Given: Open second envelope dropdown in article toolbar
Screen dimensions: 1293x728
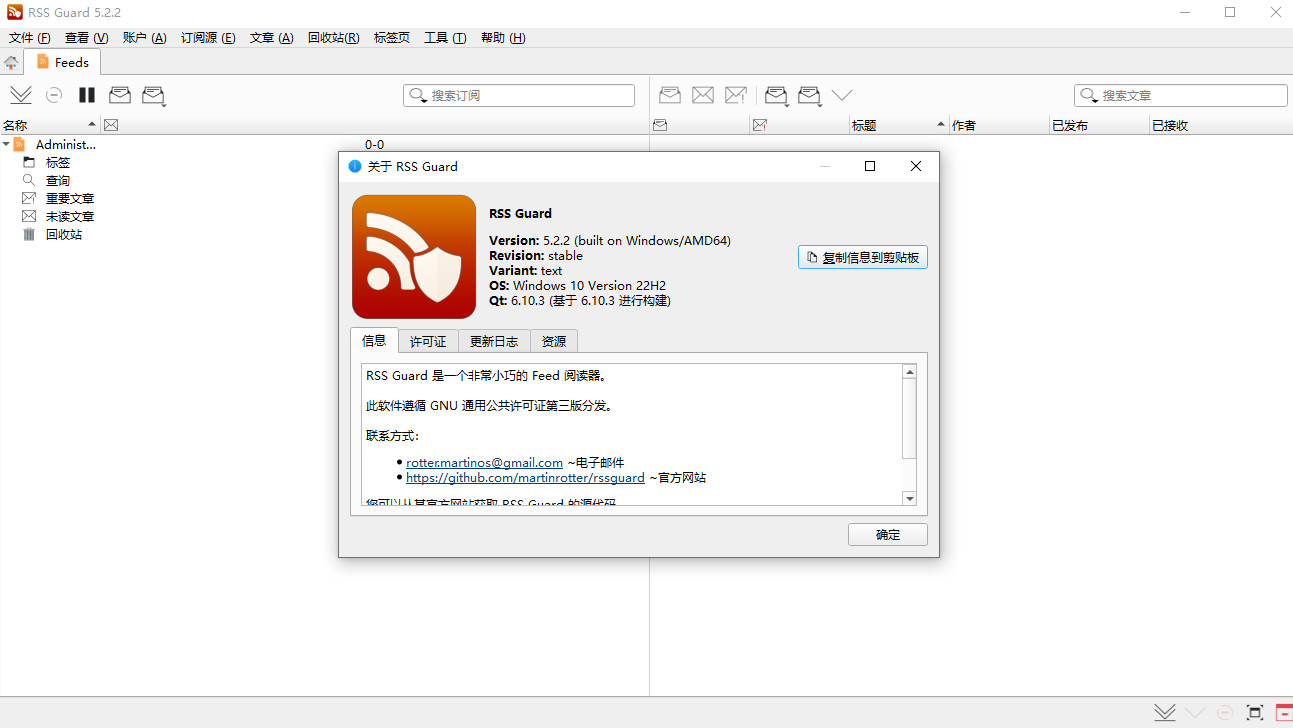Looking at the screenshot, I should click(810, 95).
